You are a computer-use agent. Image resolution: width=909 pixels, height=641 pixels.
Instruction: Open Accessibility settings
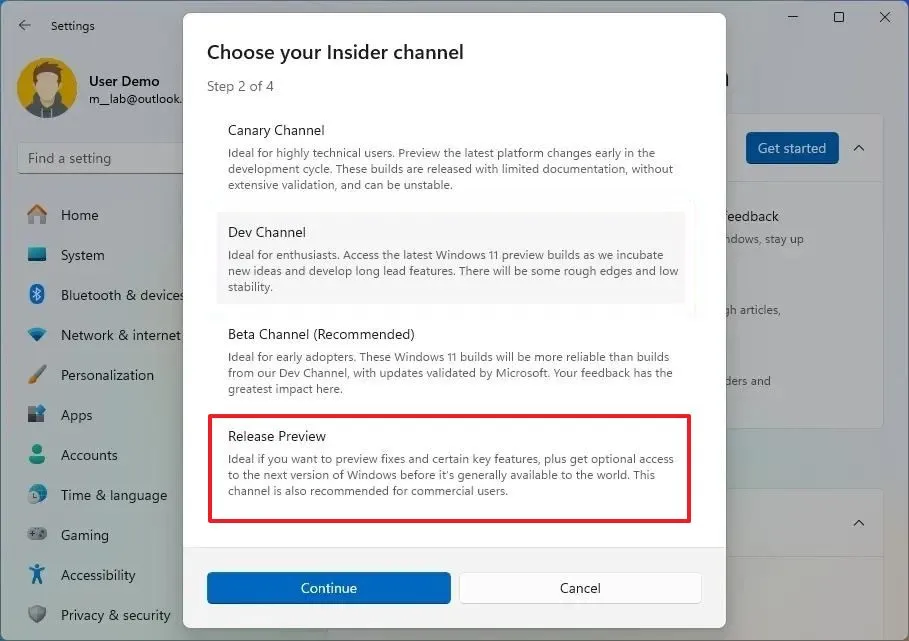click(x=35, y=575)
